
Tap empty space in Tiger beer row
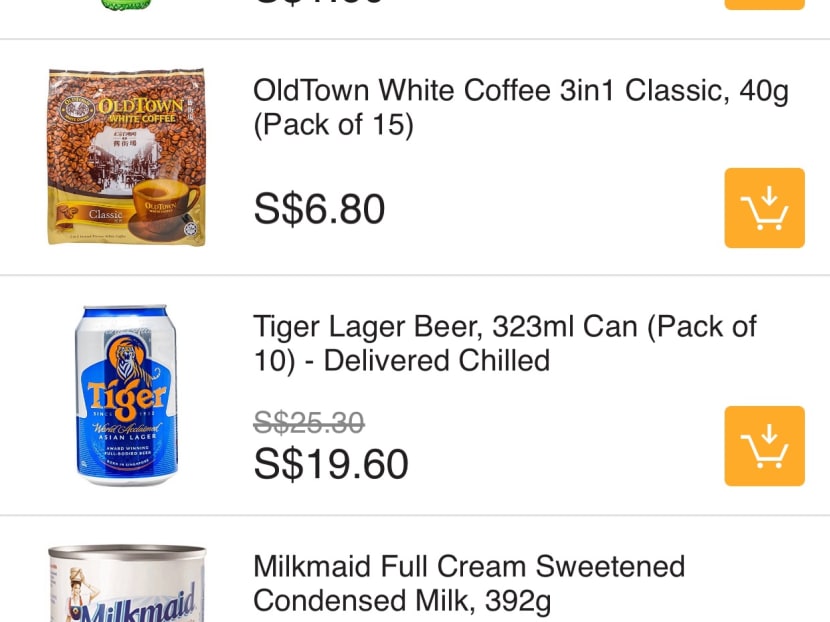560,450
